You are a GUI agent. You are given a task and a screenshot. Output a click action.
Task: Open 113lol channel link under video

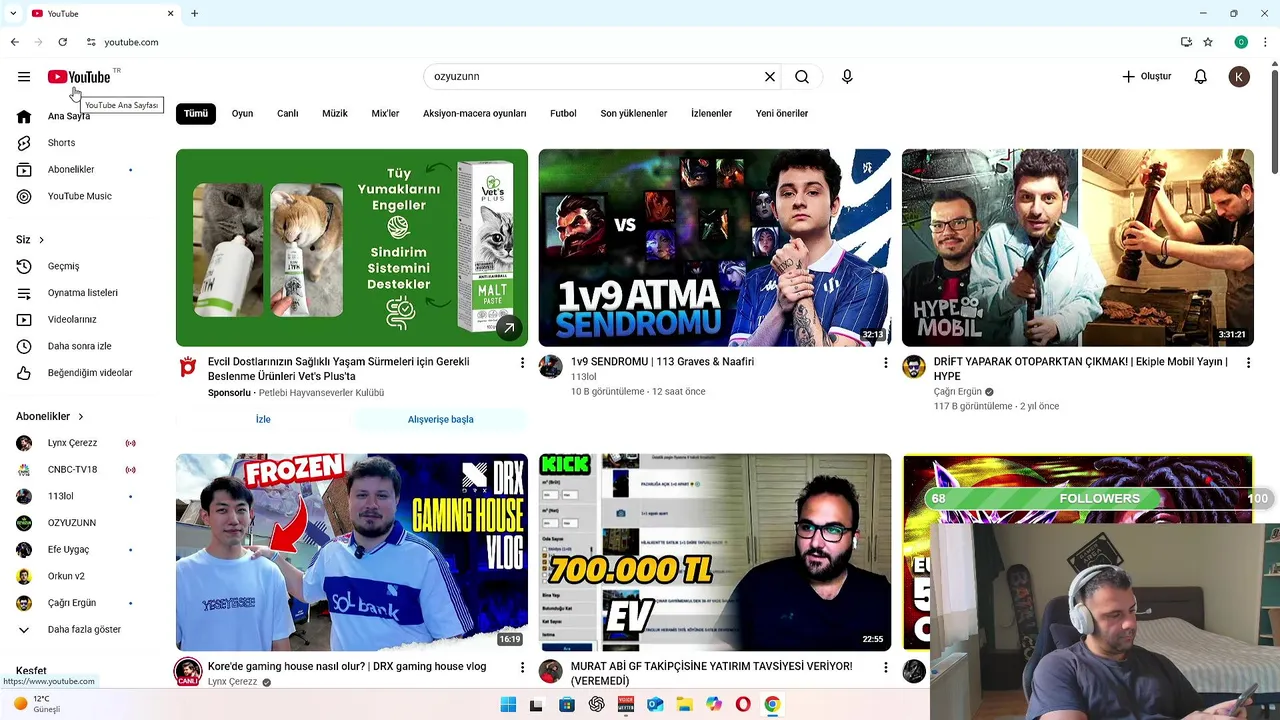(583, 377)
